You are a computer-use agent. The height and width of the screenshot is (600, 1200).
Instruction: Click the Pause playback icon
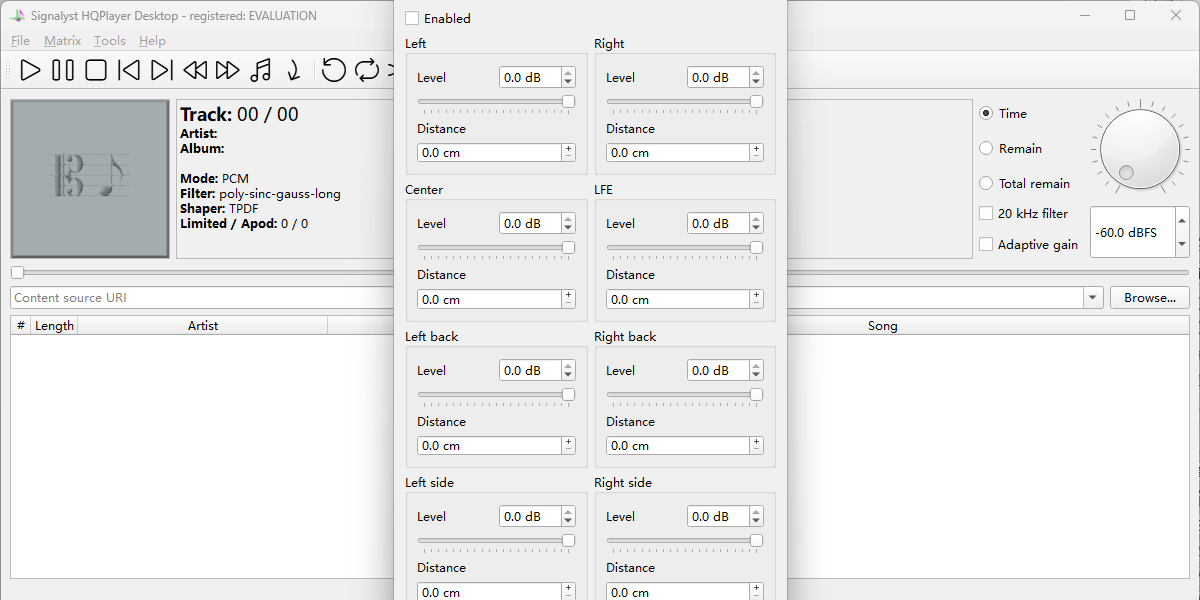tap(63, 70)
